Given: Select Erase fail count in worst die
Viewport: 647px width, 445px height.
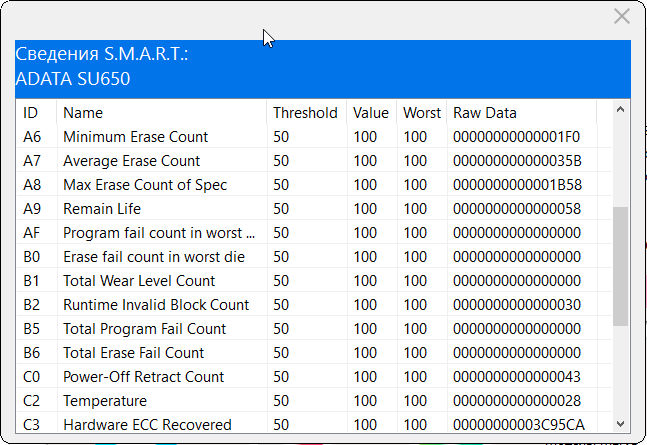Looking at the screenshot, I should pyautogui.click(x=314, y=257).
